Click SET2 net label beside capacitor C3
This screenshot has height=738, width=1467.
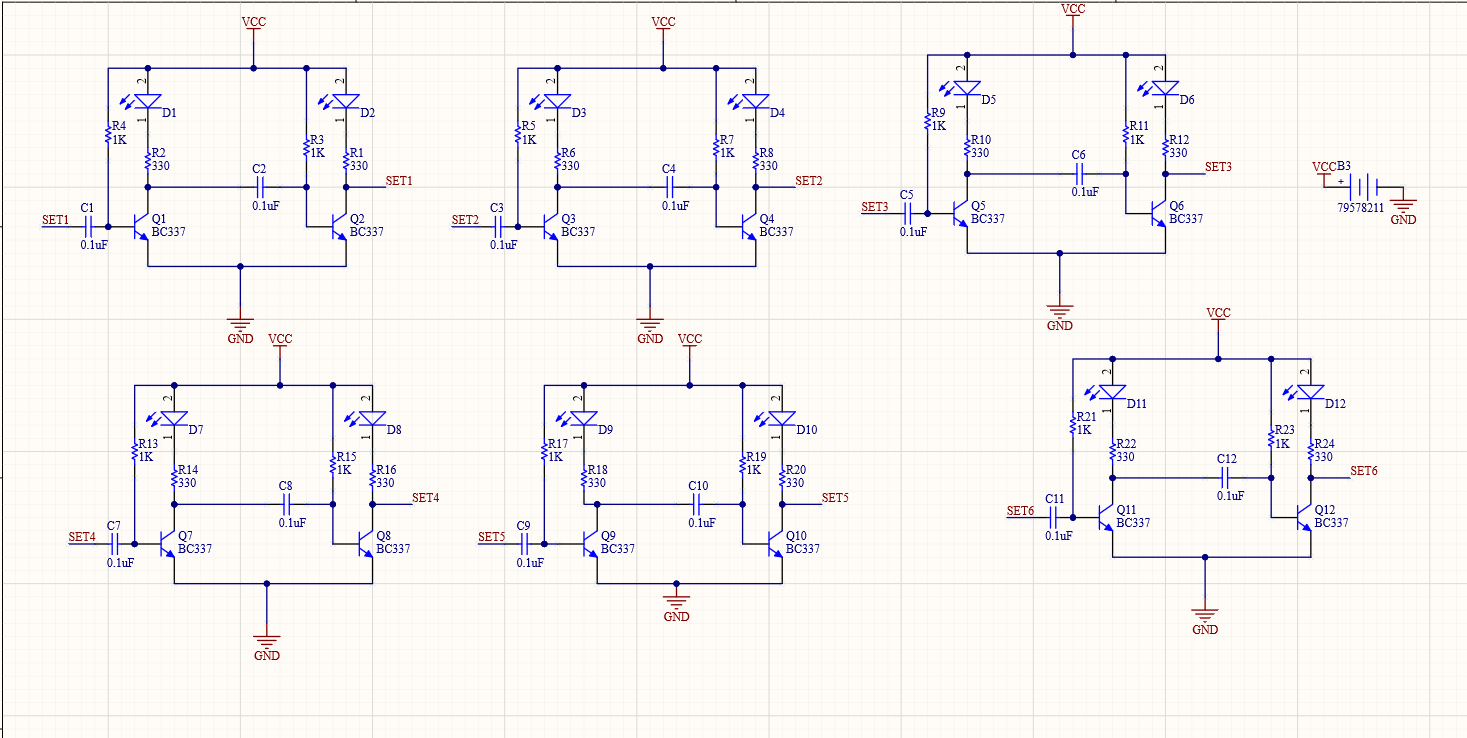[x=466, y=220]
